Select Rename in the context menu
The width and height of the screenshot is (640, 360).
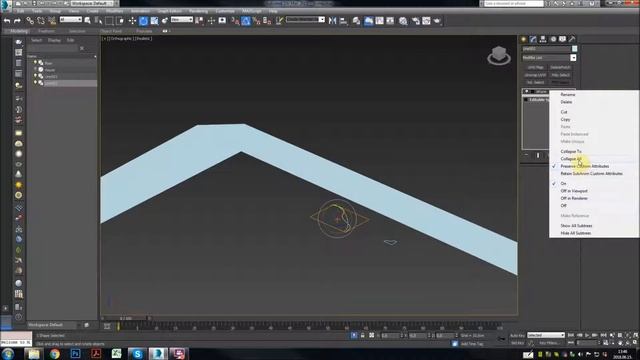(567, 94)
